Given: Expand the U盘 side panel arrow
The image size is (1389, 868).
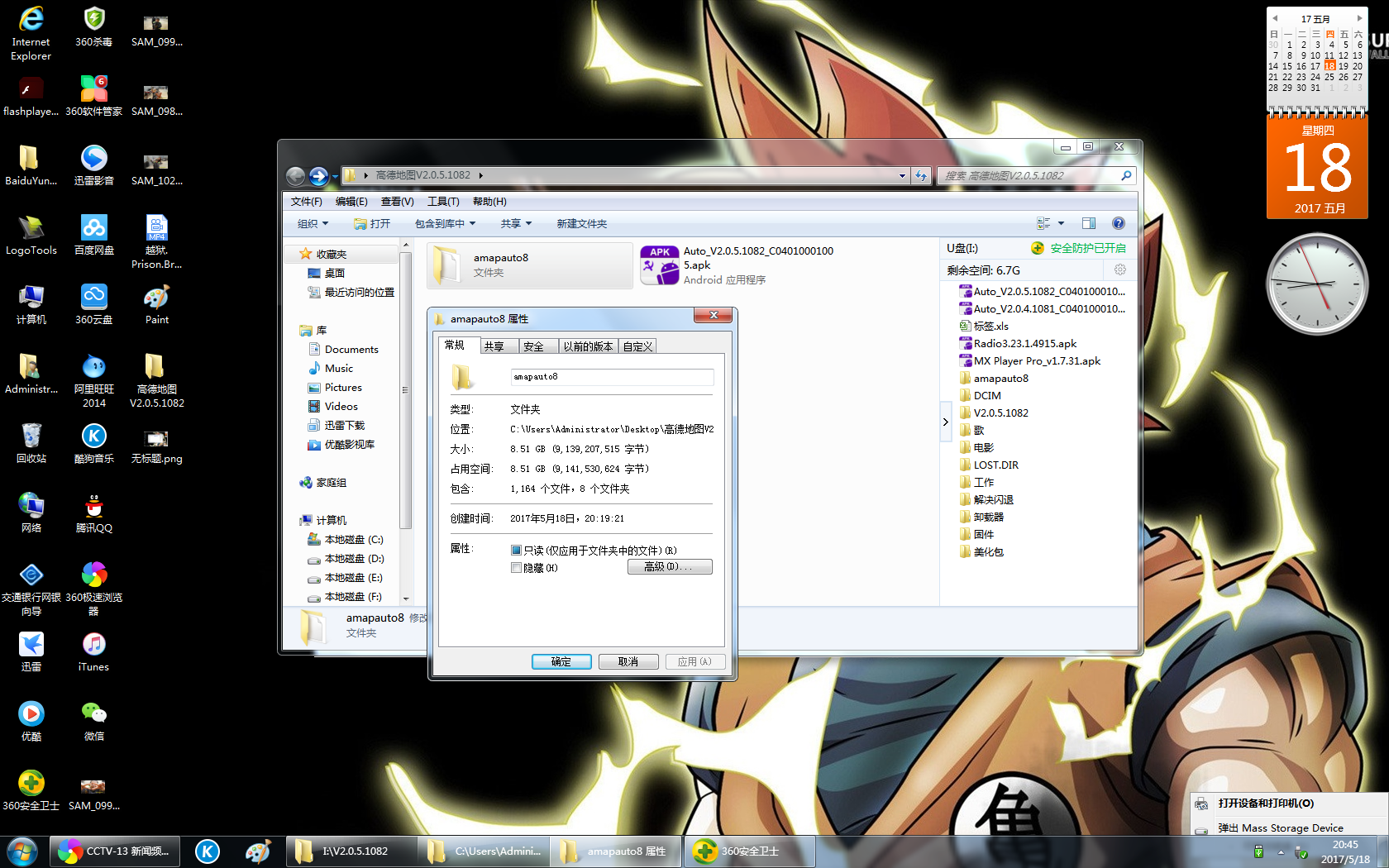Looking at the screenshot, I should 946,422.
